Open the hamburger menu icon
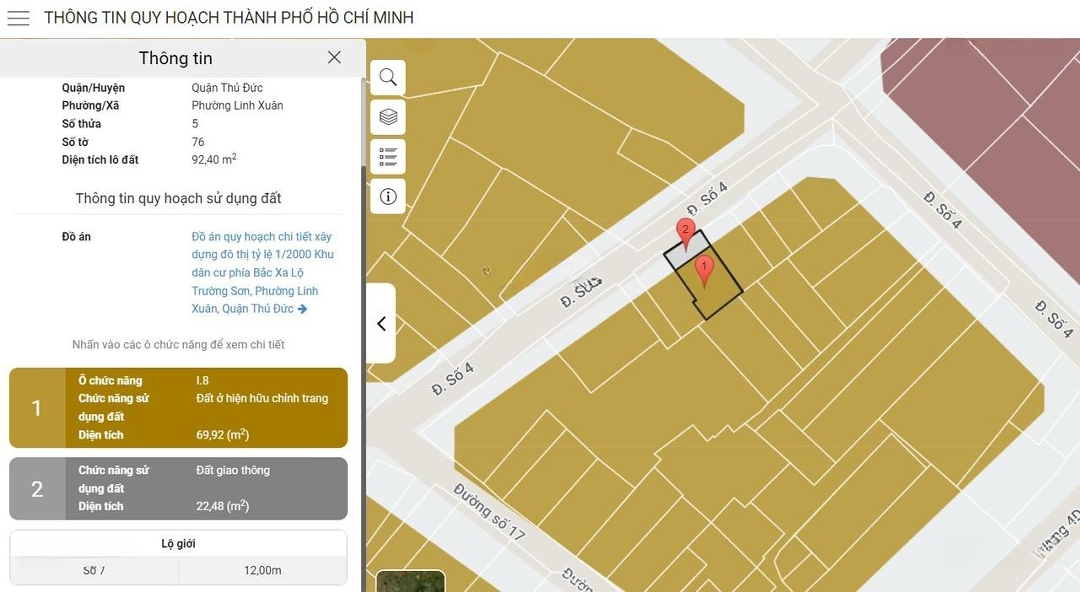 click(18, 18)
